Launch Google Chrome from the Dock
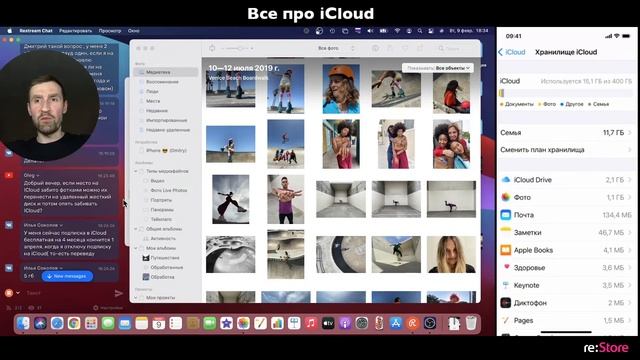Viewport: 640px width, 360px height. 74,323
